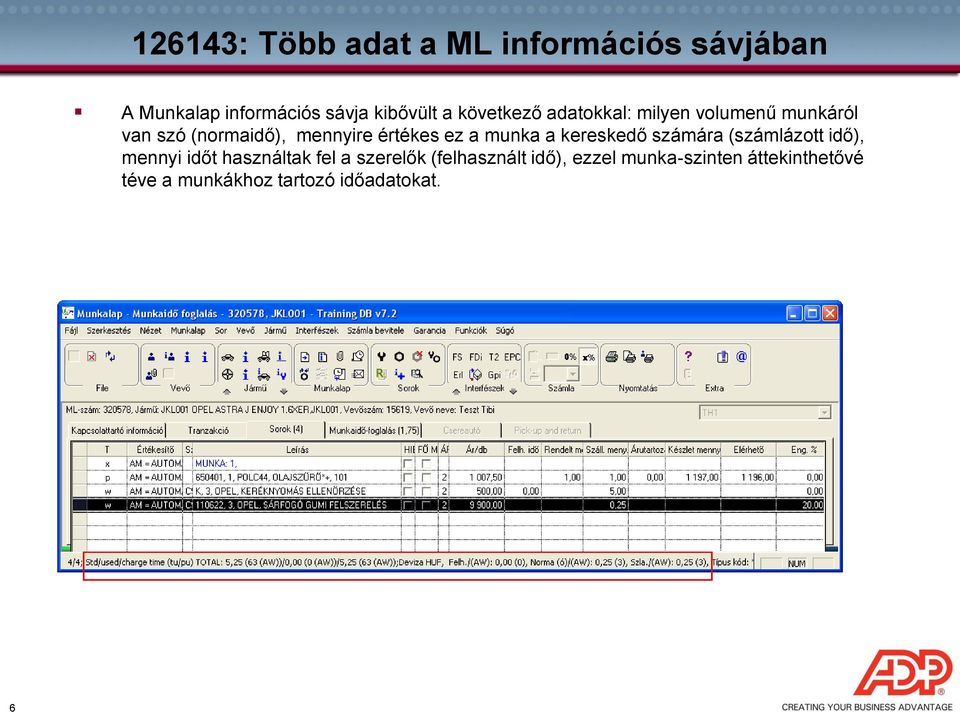
Task: Click the clock document icon in Munkalap group
Action: pos(358,357)
